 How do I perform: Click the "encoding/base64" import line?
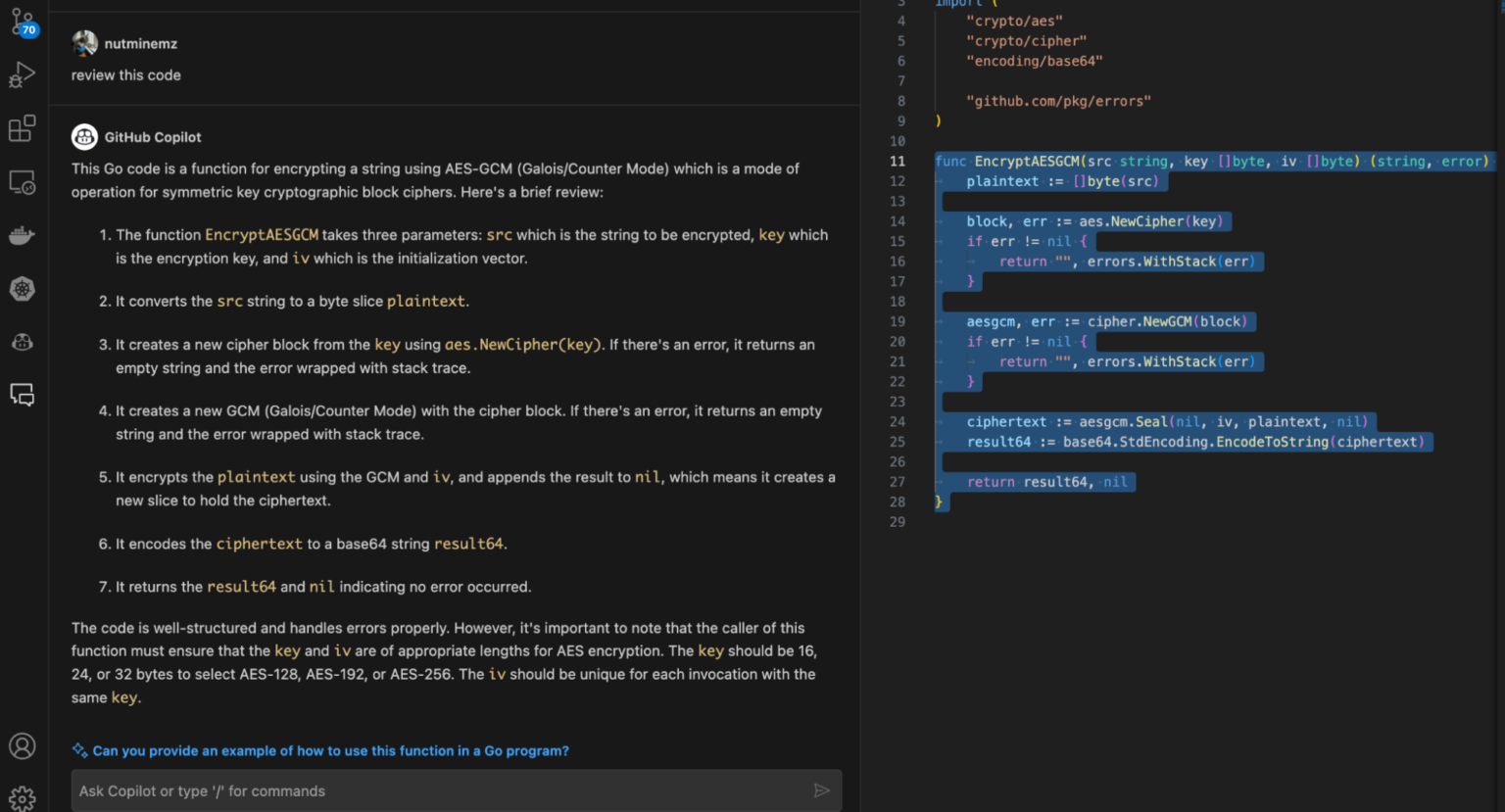(x=1034, y=61)
